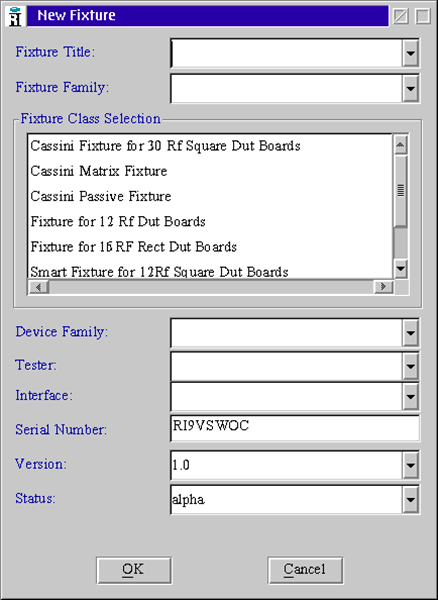Open the Fixture Title dropdown arrow
438x600 pixels.
click(410, 53)
